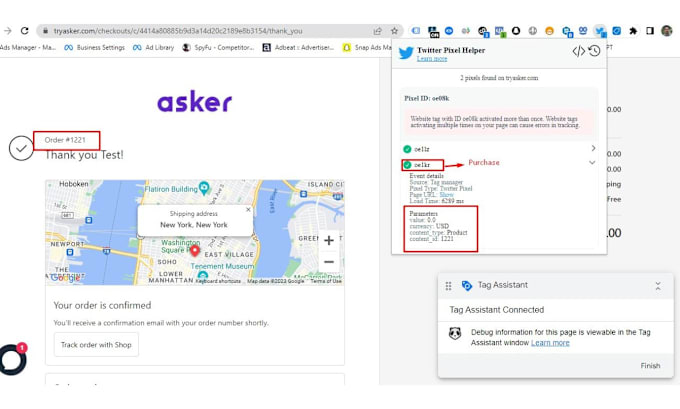Image resolution: width=680 pixels, height=409 pixels.
Task: Click the address bar URL
Action: 178,31
